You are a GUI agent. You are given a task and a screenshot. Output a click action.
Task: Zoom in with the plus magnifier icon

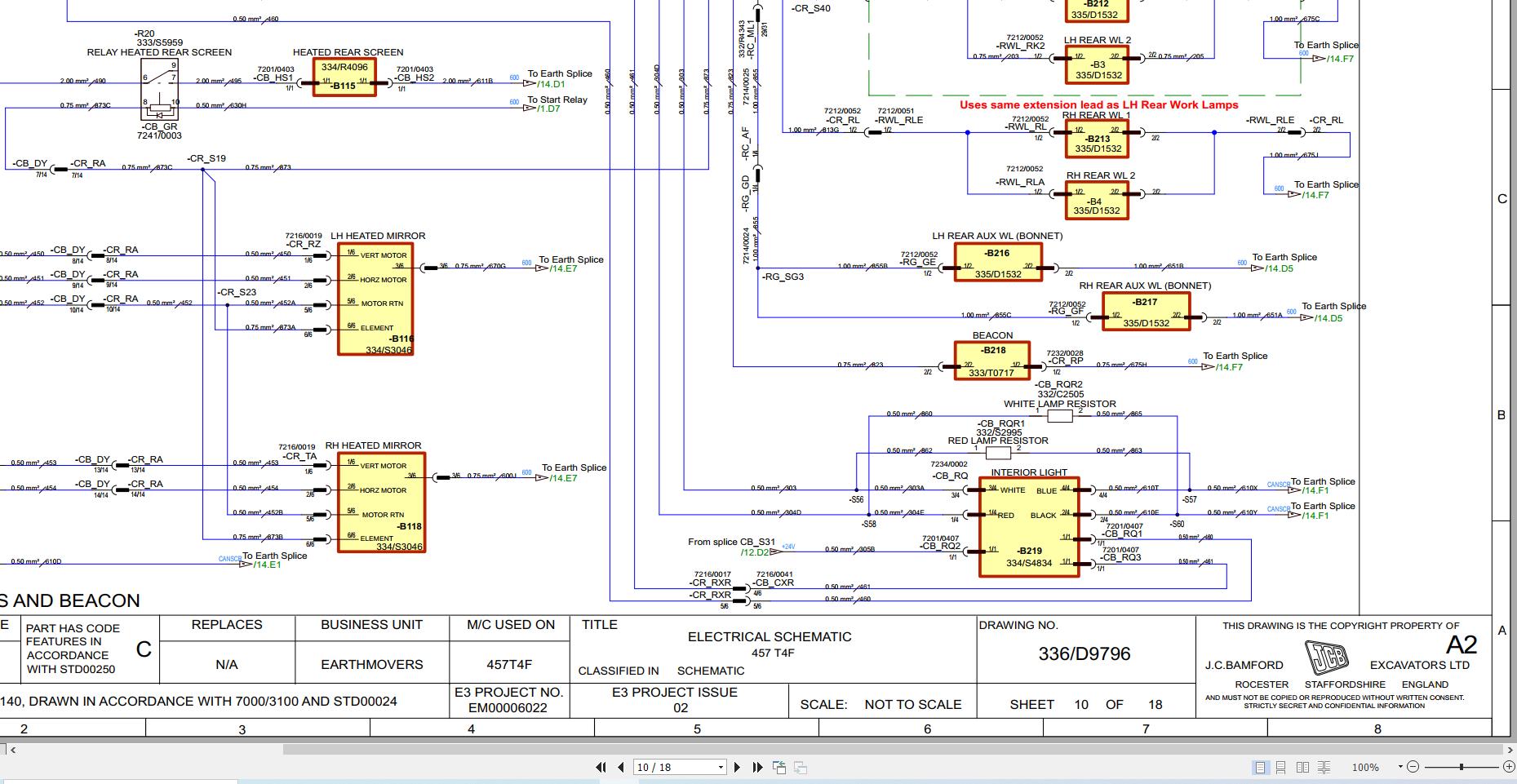click(x=1510, y=767)
